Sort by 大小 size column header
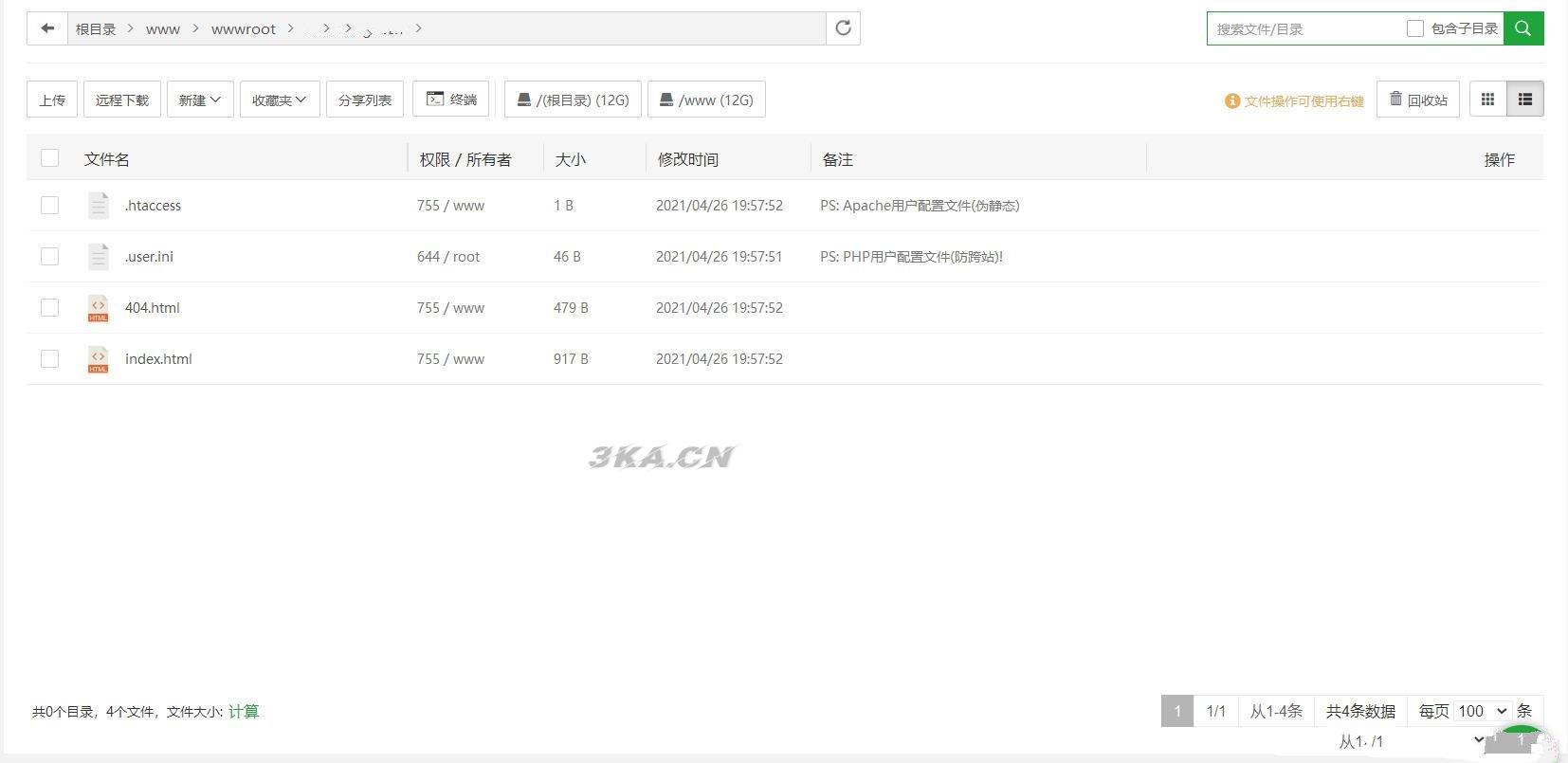This screenshot has height=763, width=1568. pyautogui.click(x=571, y=159)
